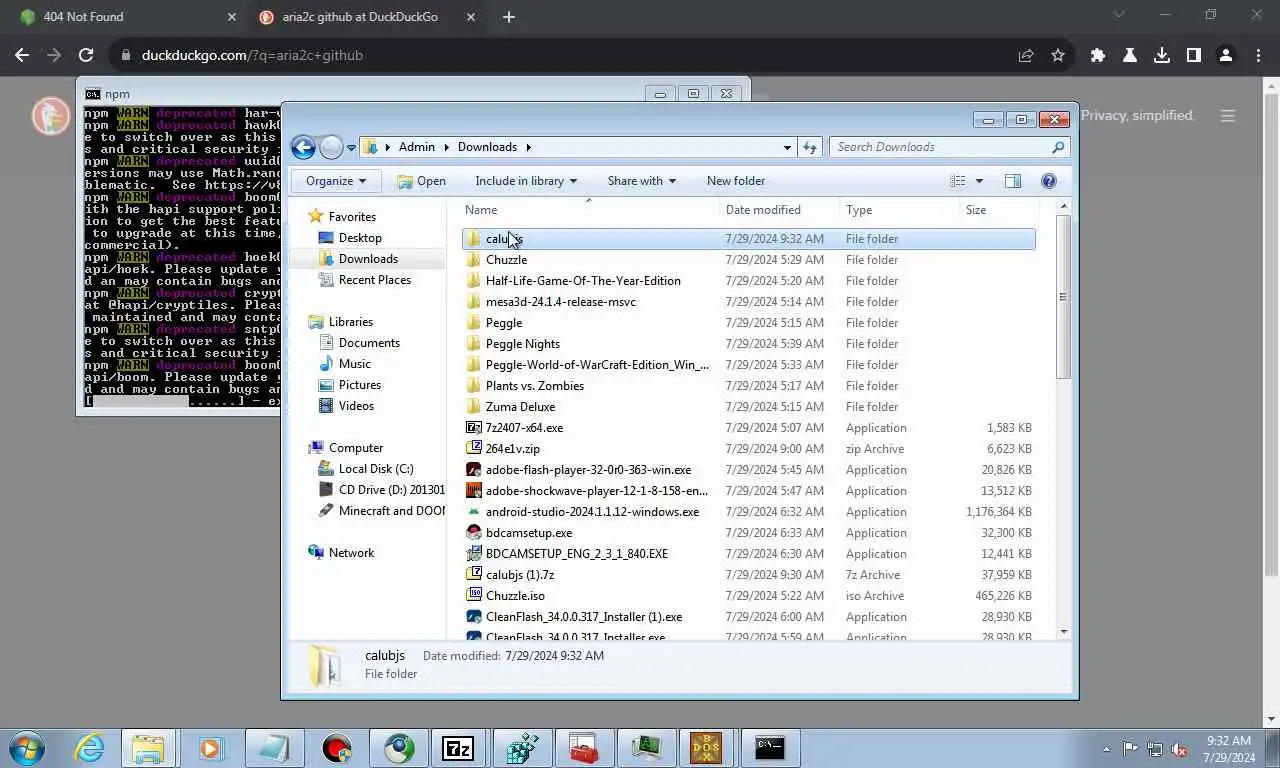
Task: Go back in the Explorer window
Action: coord(303,147)
